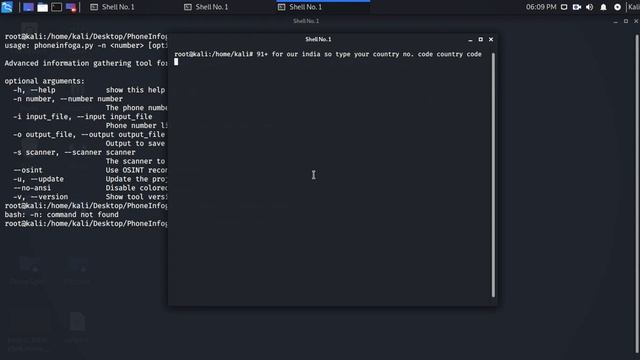Switch to the highlighted active Shell No. 1 taskbar entry
The width and height of the screenshot is (640, 360).
pyautogui.click(x=323, y=7)
